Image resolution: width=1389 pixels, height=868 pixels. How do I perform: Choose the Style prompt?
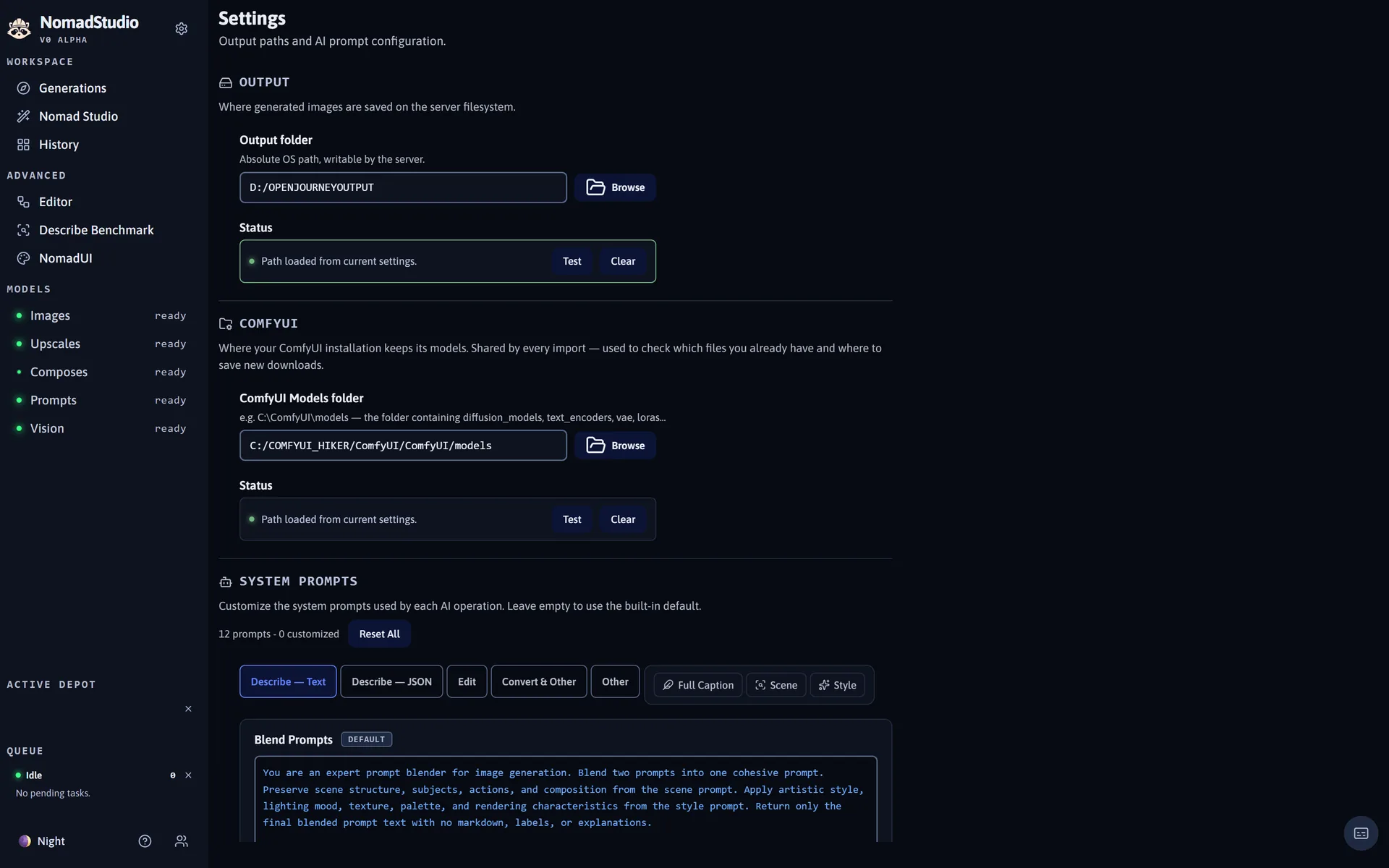click(x=837, y=685)
